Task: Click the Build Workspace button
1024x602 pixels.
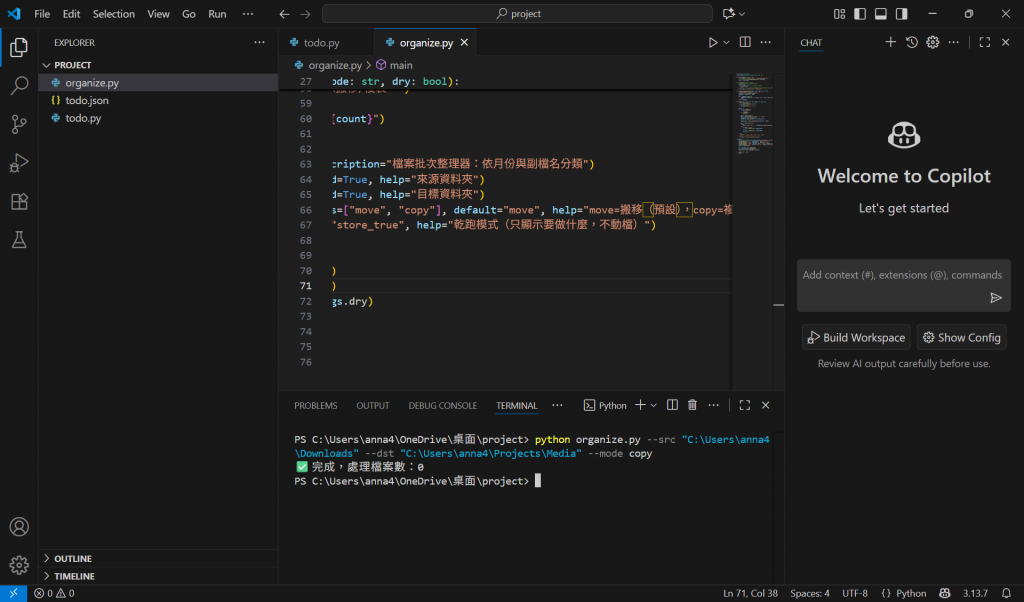Action: coord(855,337)
